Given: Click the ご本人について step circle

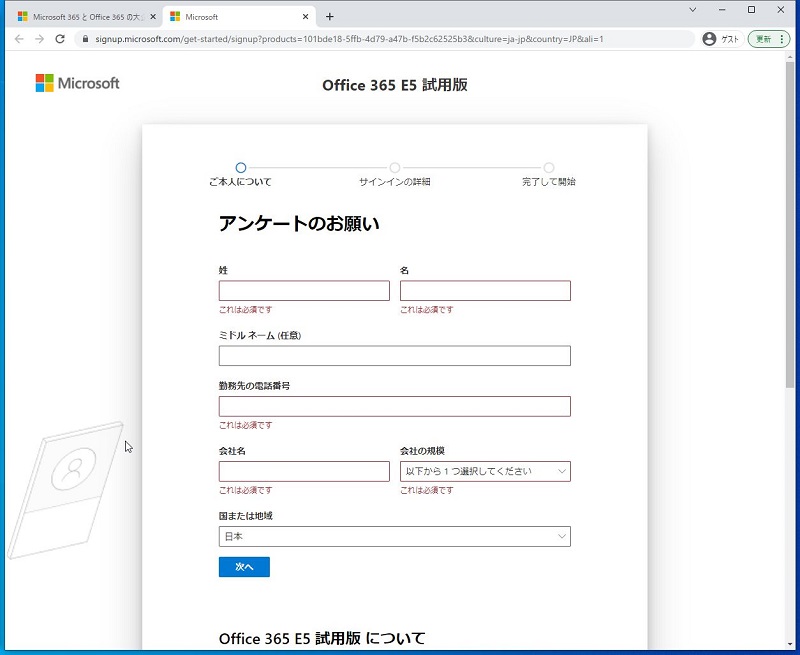Looking at the screenshot, I should click(x=241, y=168).
